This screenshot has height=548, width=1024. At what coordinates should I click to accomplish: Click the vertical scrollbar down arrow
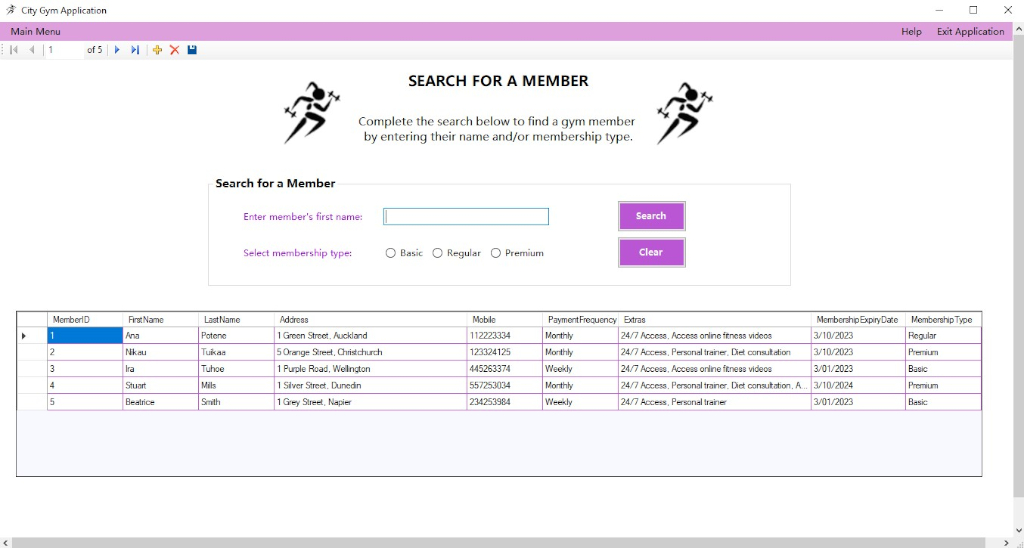click(x=1018, y=530)
